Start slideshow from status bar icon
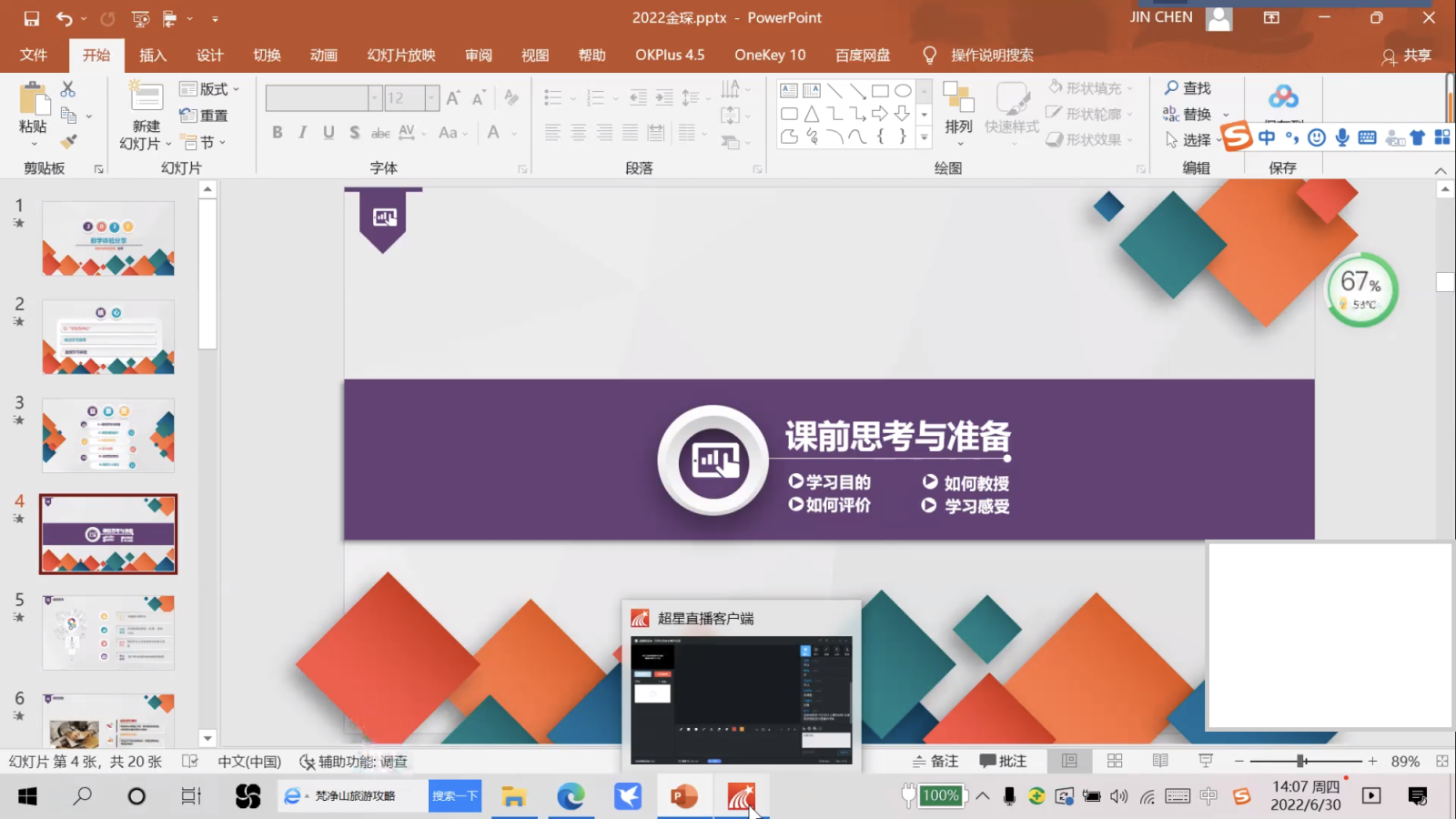This screenshot has height=819, width=1456. tap(1206, 761)
